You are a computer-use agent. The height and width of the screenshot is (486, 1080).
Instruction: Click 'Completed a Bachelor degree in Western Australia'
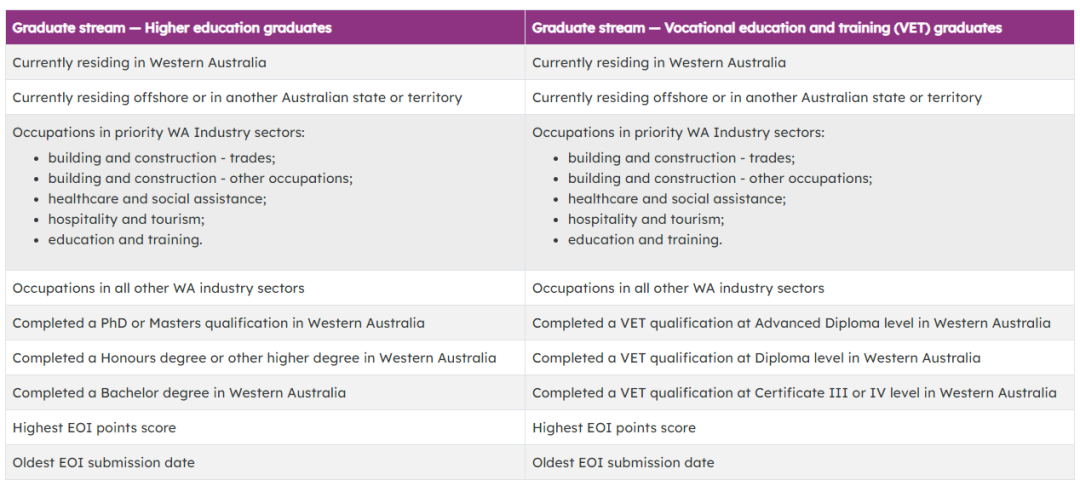[x=179, y=393]
